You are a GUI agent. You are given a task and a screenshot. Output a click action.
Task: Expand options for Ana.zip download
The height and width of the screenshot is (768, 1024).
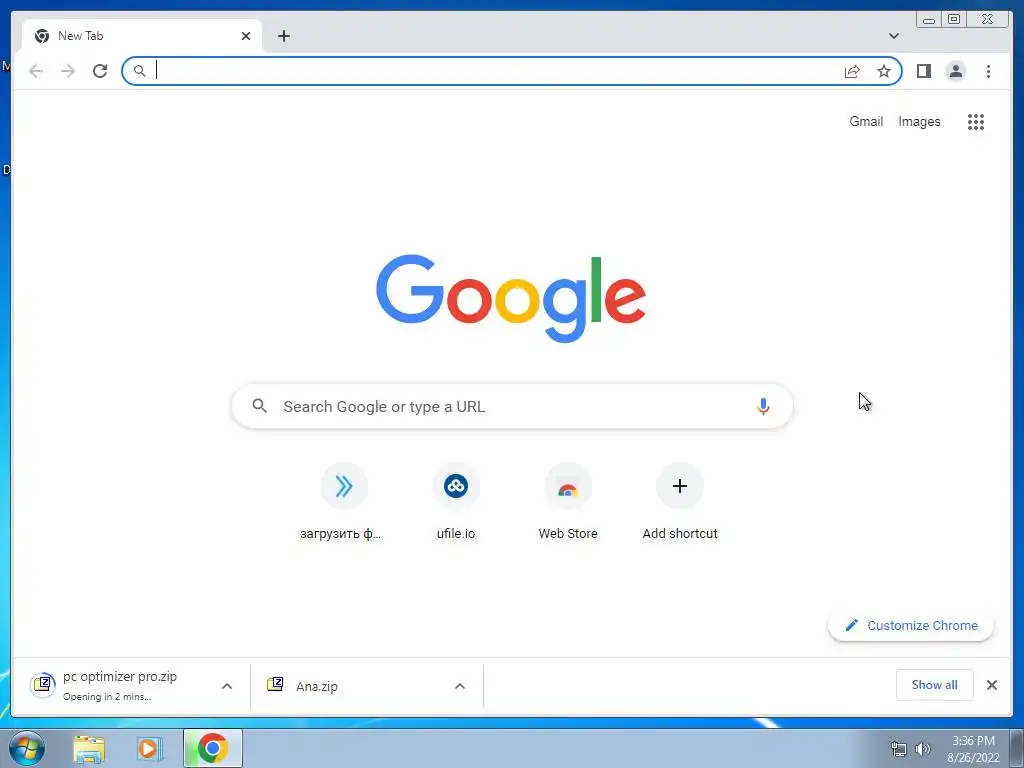click(x=460, y=686)
